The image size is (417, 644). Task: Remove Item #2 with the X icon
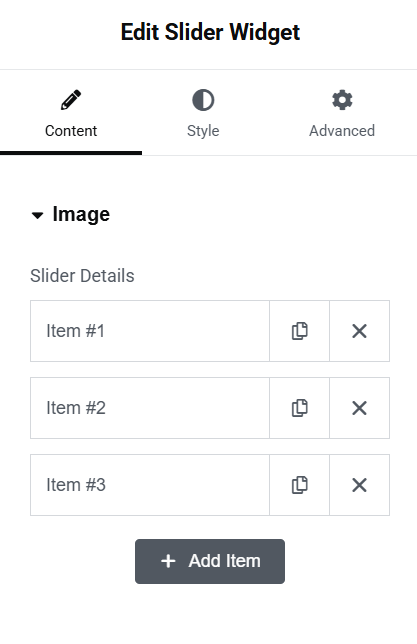point(359,408)
